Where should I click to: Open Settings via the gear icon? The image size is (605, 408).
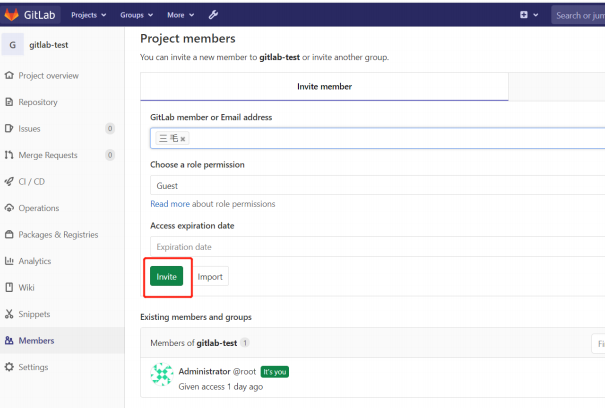tap(9, 367)
